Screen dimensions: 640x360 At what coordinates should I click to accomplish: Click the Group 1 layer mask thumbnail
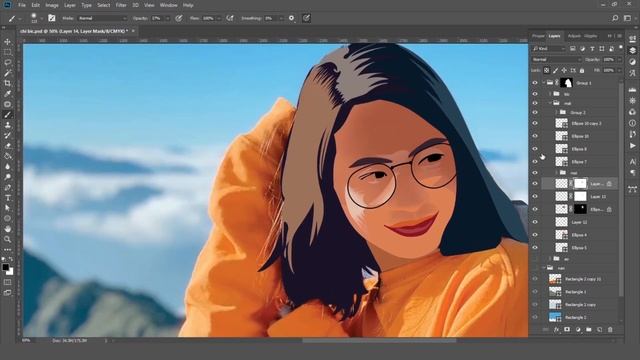[566, 83]
